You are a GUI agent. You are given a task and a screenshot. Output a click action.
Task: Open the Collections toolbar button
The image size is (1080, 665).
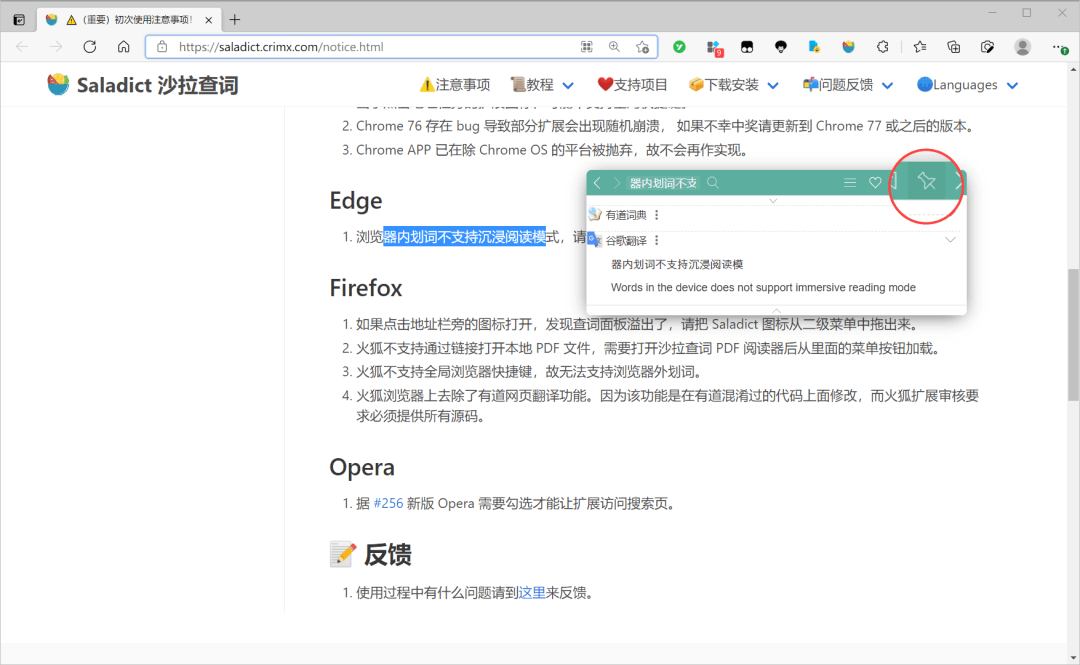(953, 47)
